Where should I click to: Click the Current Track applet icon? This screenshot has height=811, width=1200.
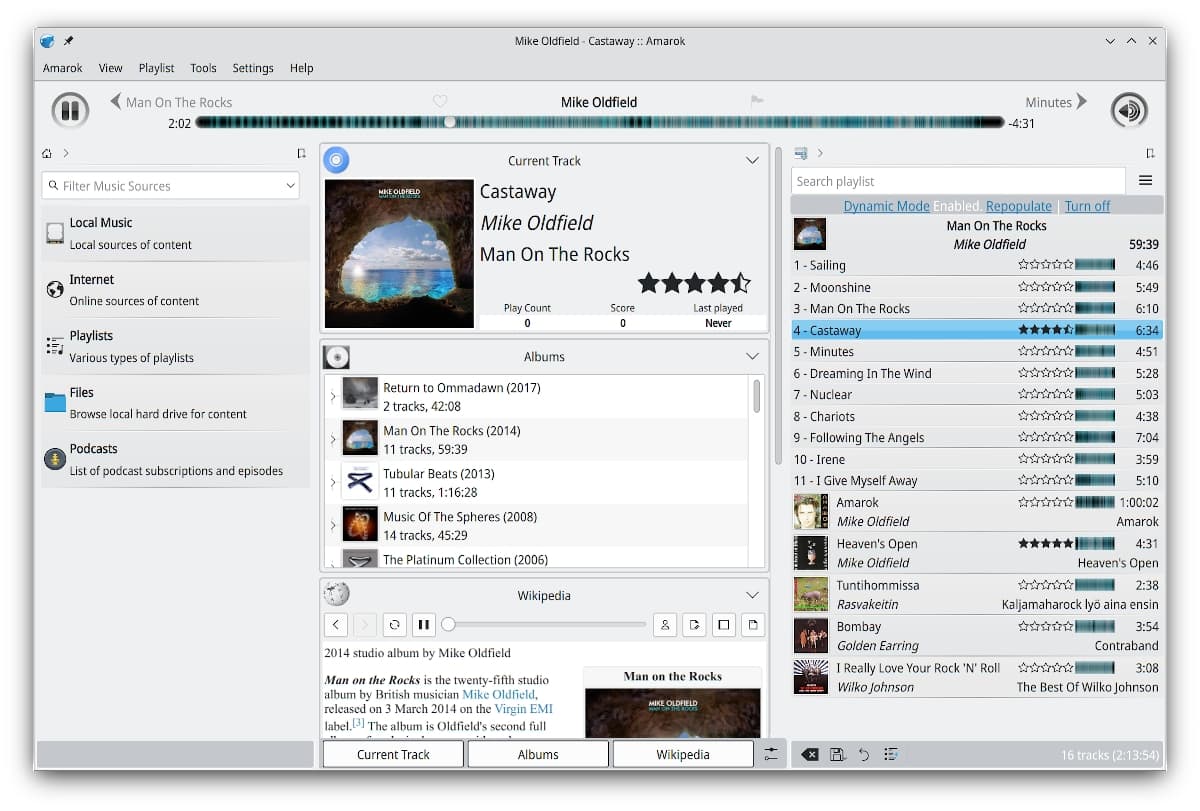pyautogui.click(x=337, y=160)
